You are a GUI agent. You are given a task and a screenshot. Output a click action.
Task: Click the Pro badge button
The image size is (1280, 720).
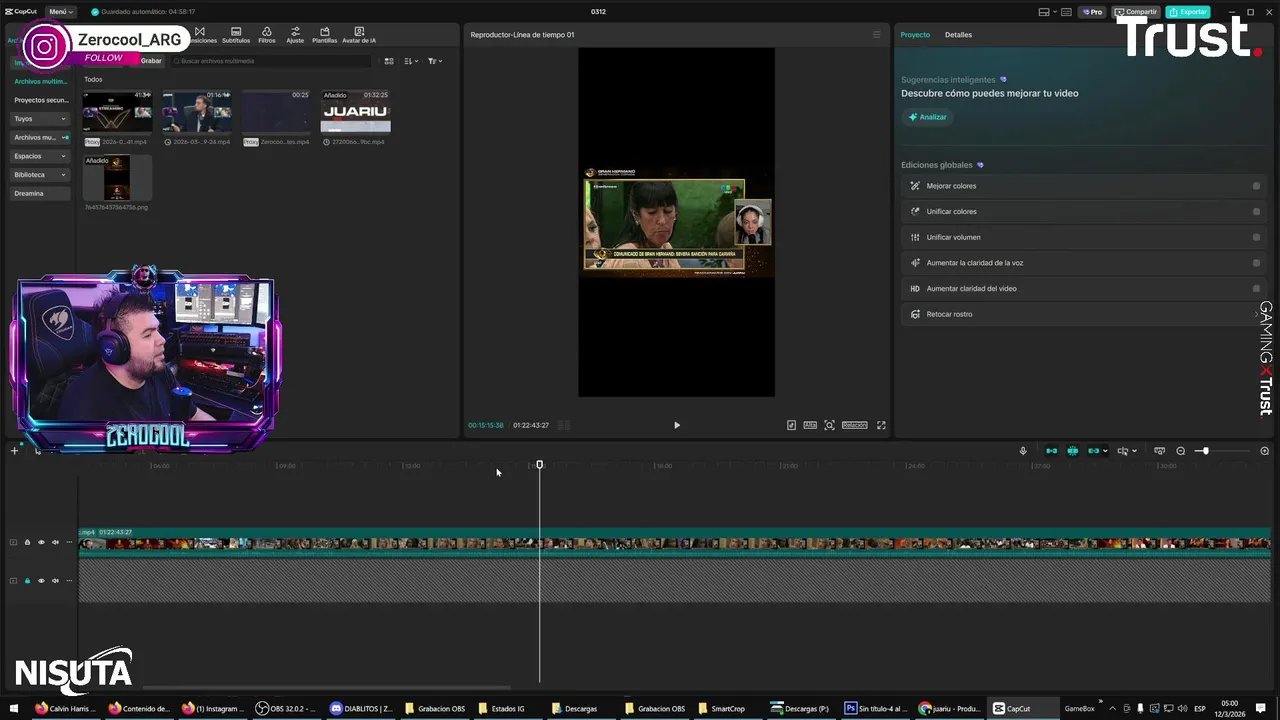coord(1092,12)
